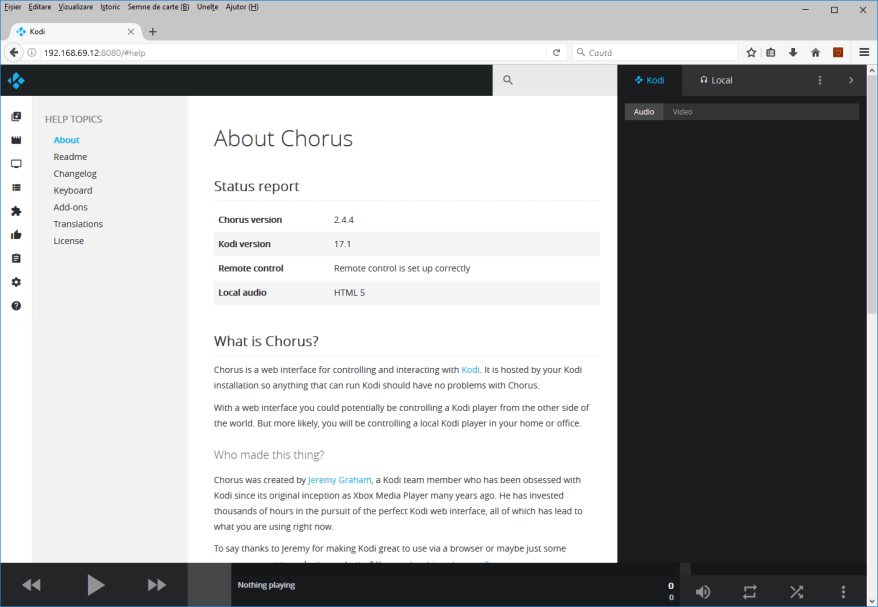The image size is (878, 607).
Task: Toggle repeat mode in the player bar
Action: [750, 591]
